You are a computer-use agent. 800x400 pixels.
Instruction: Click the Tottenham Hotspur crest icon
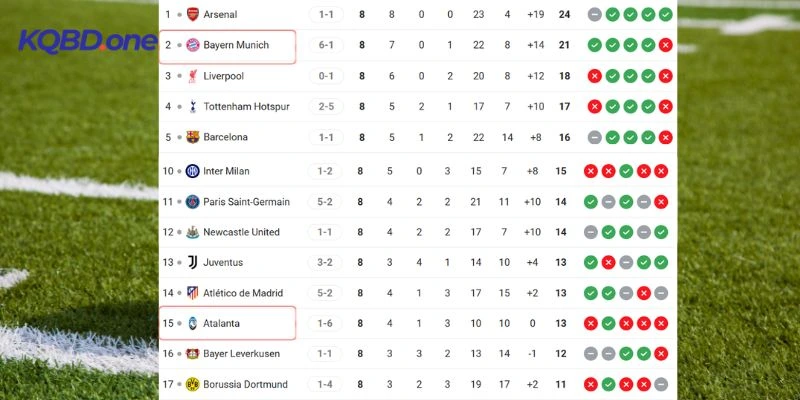tap(193, 106)
